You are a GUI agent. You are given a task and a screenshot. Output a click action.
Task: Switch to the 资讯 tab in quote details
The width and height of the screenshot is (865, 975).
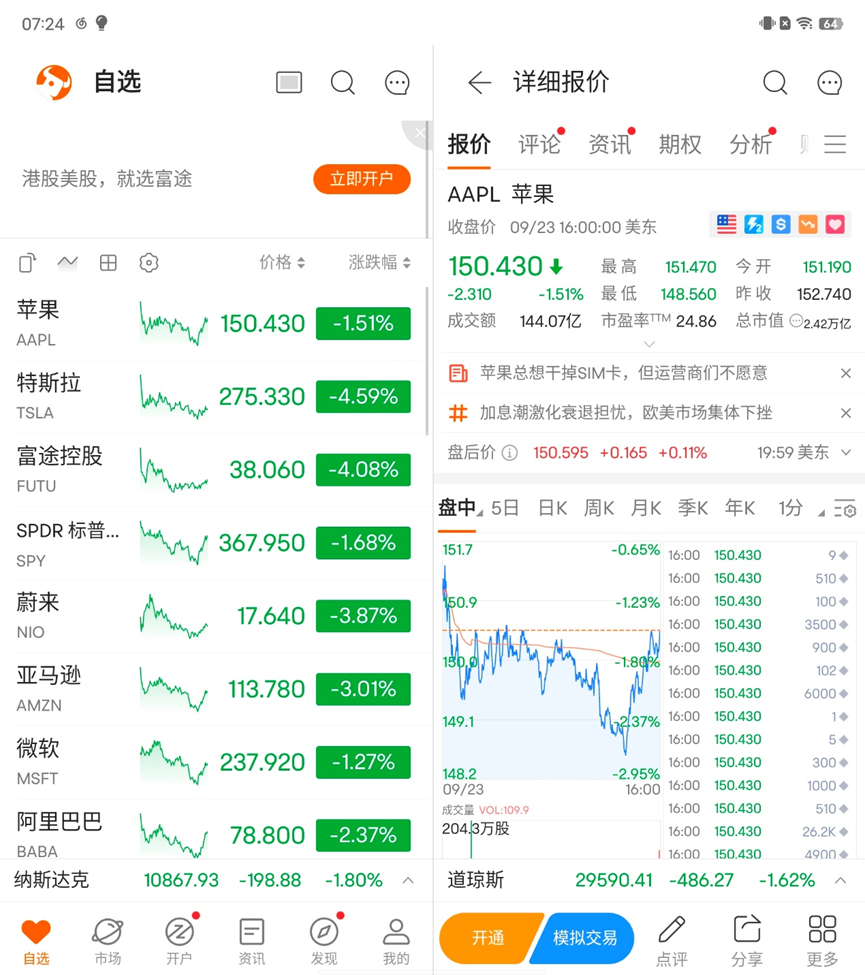(x=610, y=144)
